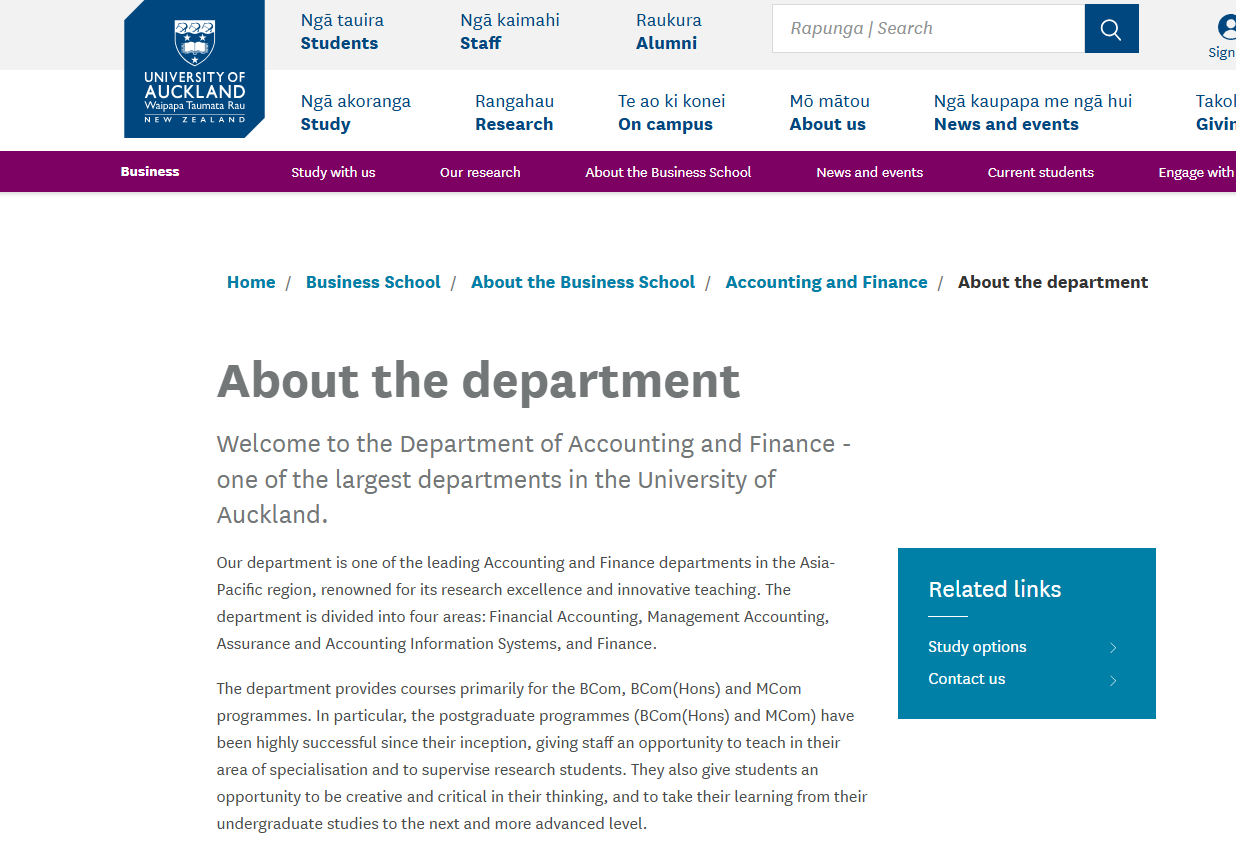Select Business in the purple bar

pos(150,172)
